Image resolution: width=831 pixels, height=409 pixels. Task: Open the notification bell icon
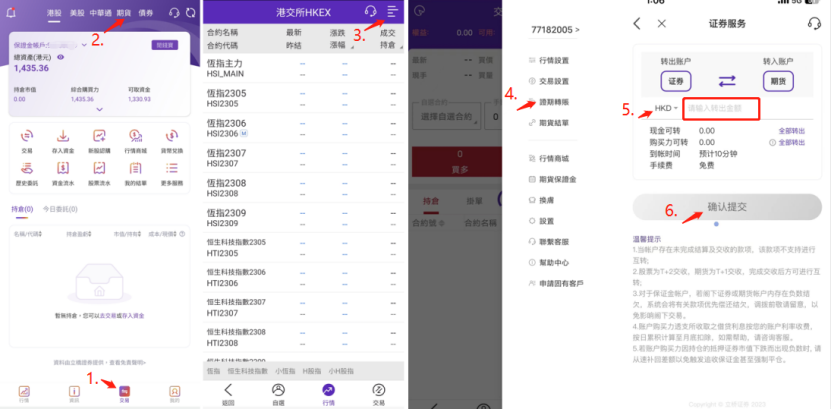[x=11, y=13]
